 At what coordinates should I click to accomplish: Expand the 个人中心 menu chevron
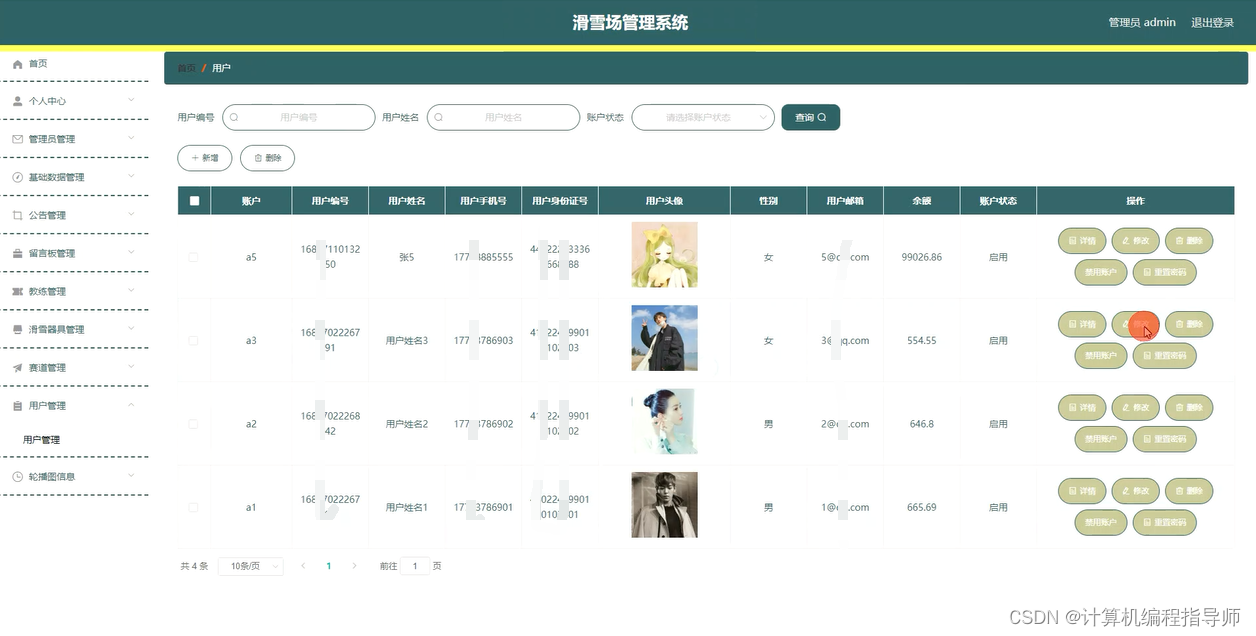click(x=131, y=100)
